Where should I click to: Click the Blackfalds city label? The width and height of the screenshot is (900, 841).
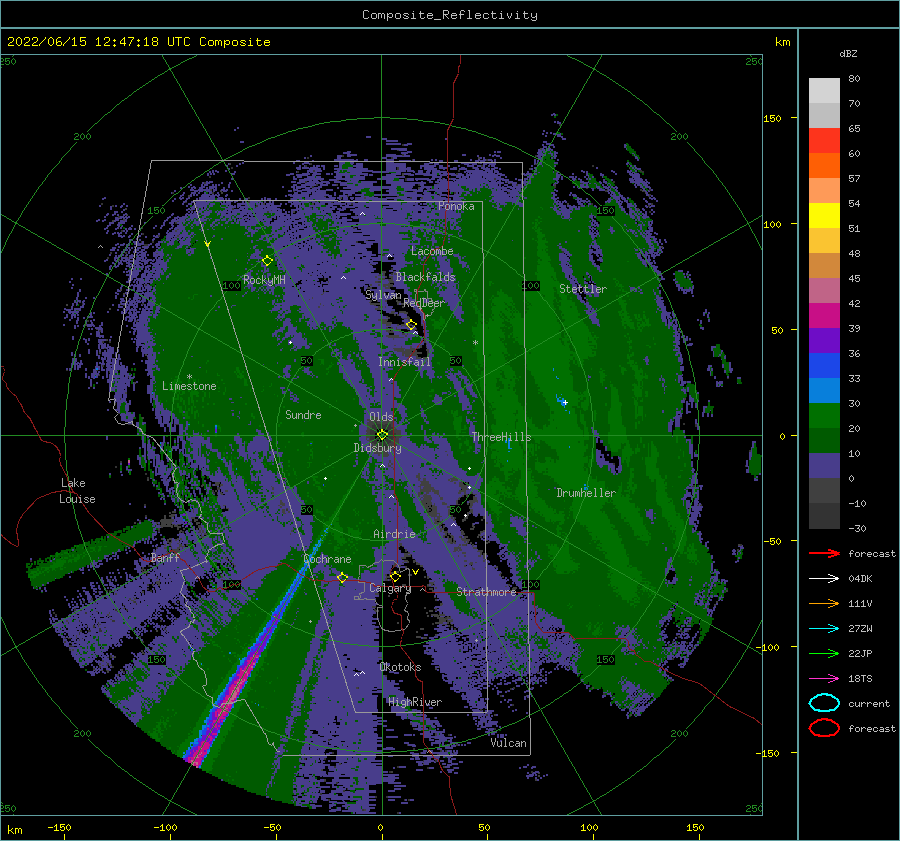[425, 277]
